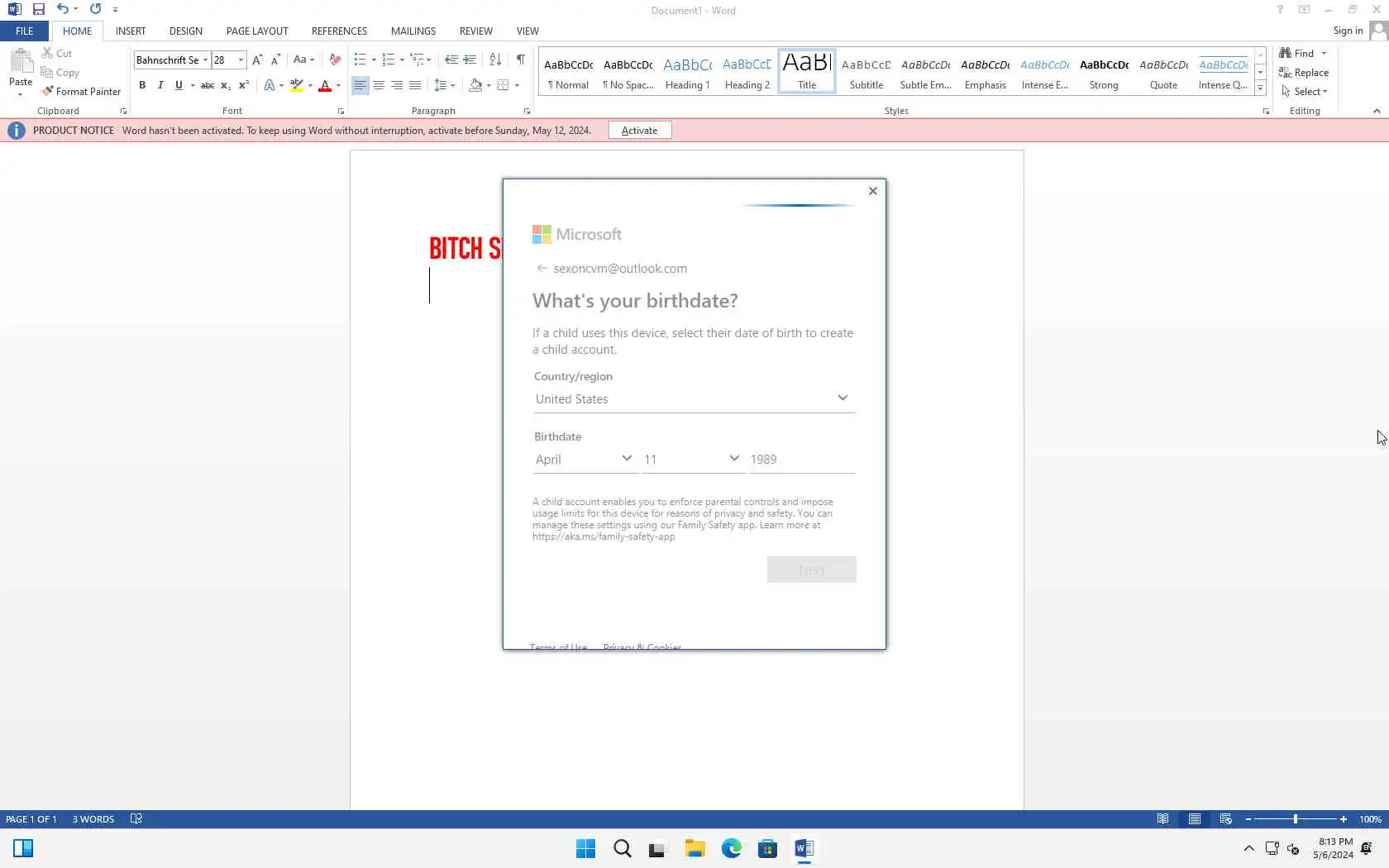Open the Select dropdown in Editing
Image resolution: width=1389 pixels, height=868 pixels.
pyautogui.click(x=1304, y=92)
